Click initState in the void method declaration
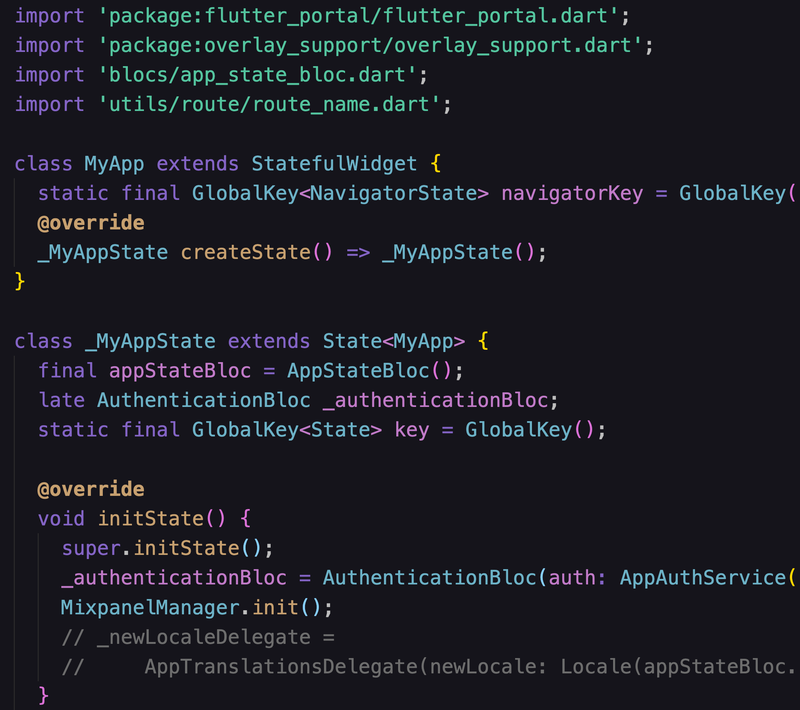The width and height of the screenshot is (800, 710). coord(150,519)
